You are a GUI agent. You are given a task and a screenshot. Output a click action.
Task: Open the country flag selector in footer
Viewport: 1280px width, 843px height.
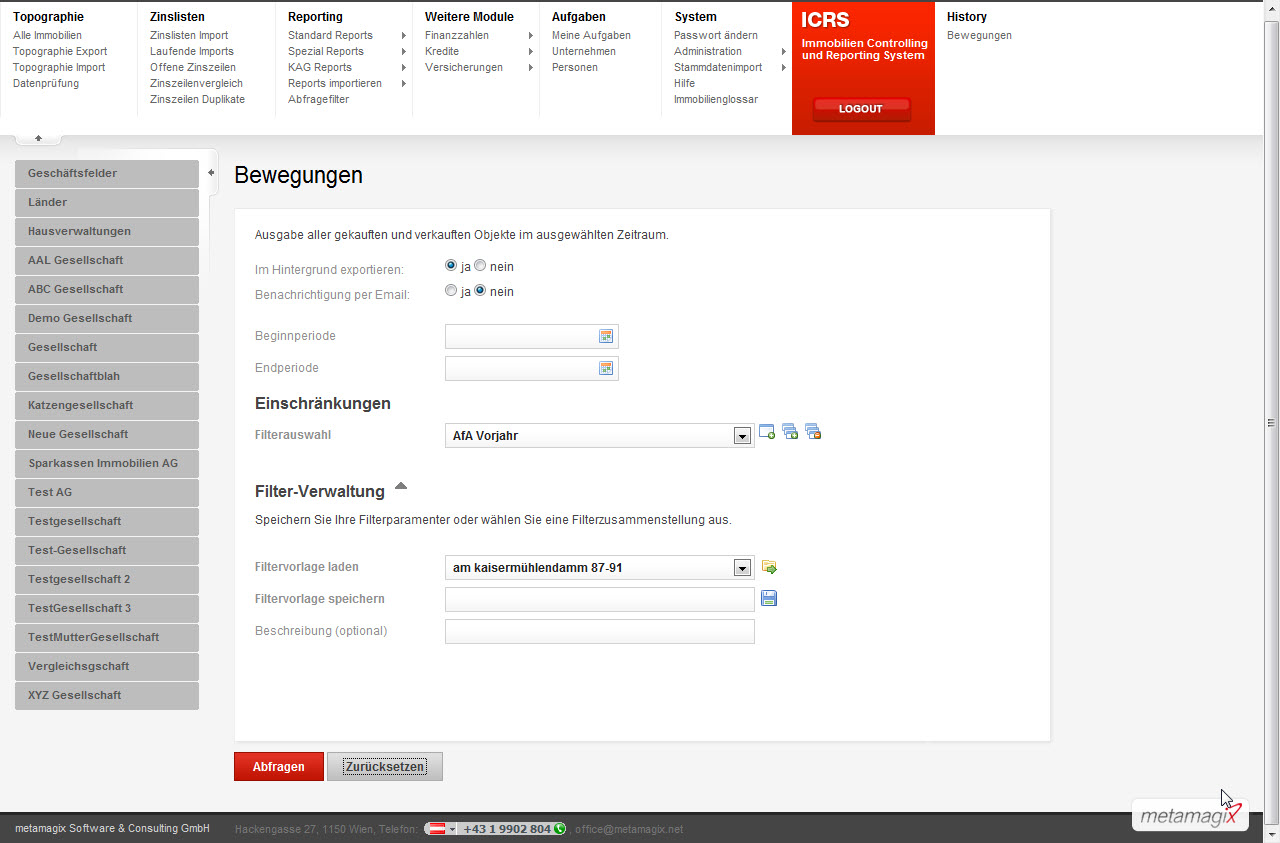click(440, 828)
